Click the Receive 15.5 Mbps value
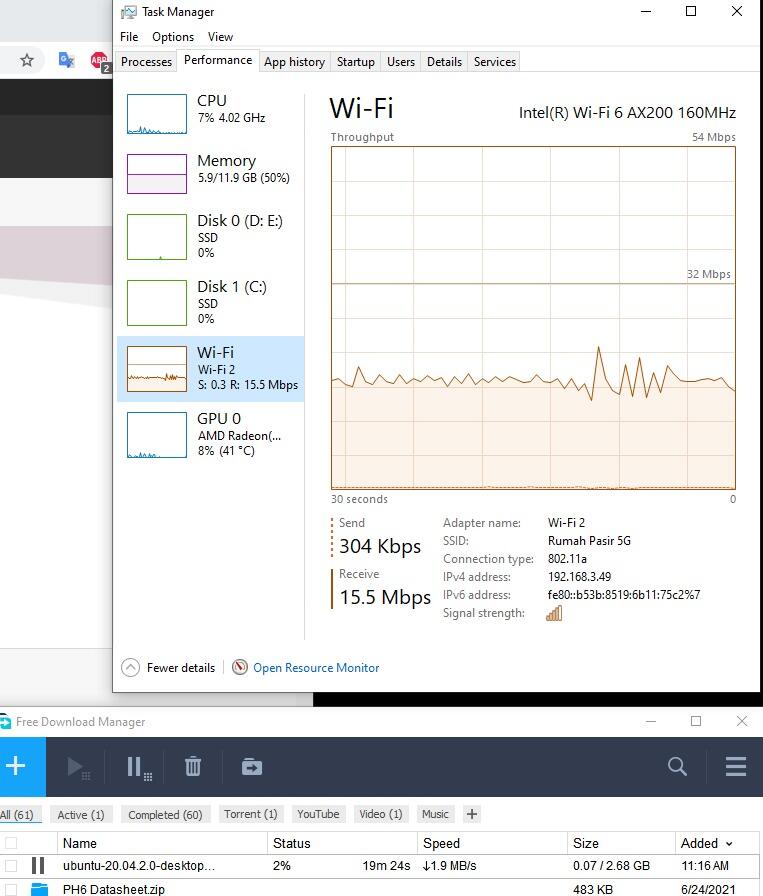The height and width of the screenshot is (896, 763). [x=385, y=597]
